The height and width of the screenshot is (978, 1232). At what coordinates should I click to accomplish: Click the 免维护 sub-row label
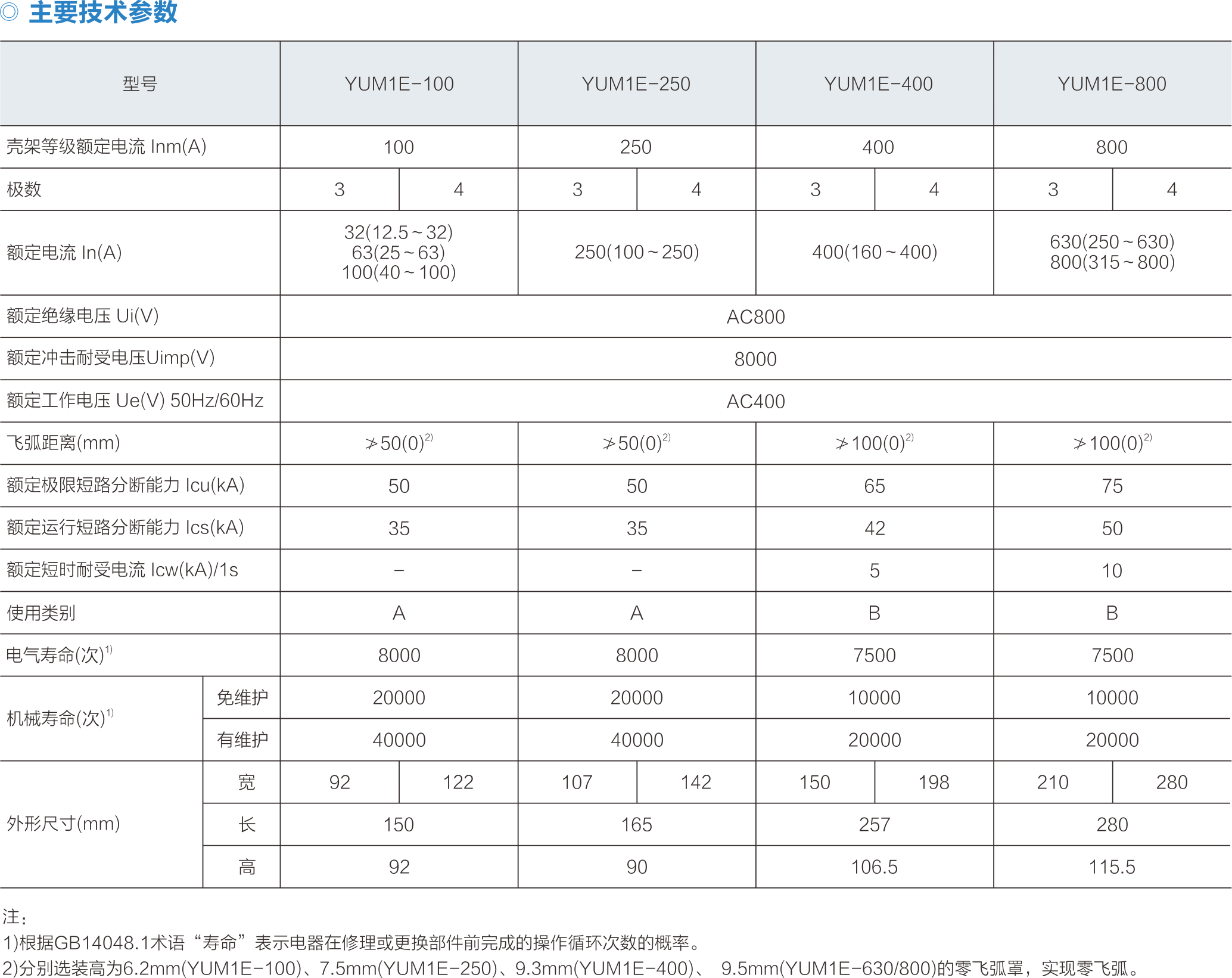[x=242, y=697]
